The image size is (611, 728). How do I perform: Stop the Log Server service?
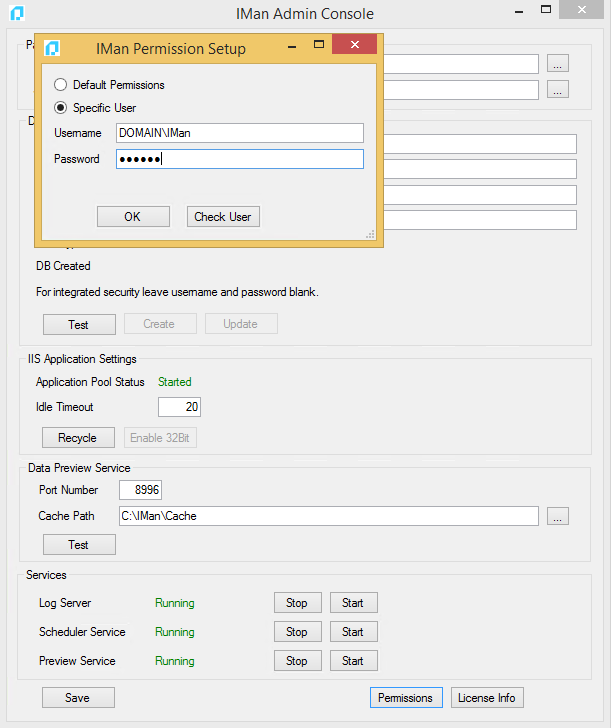(297, 603)
